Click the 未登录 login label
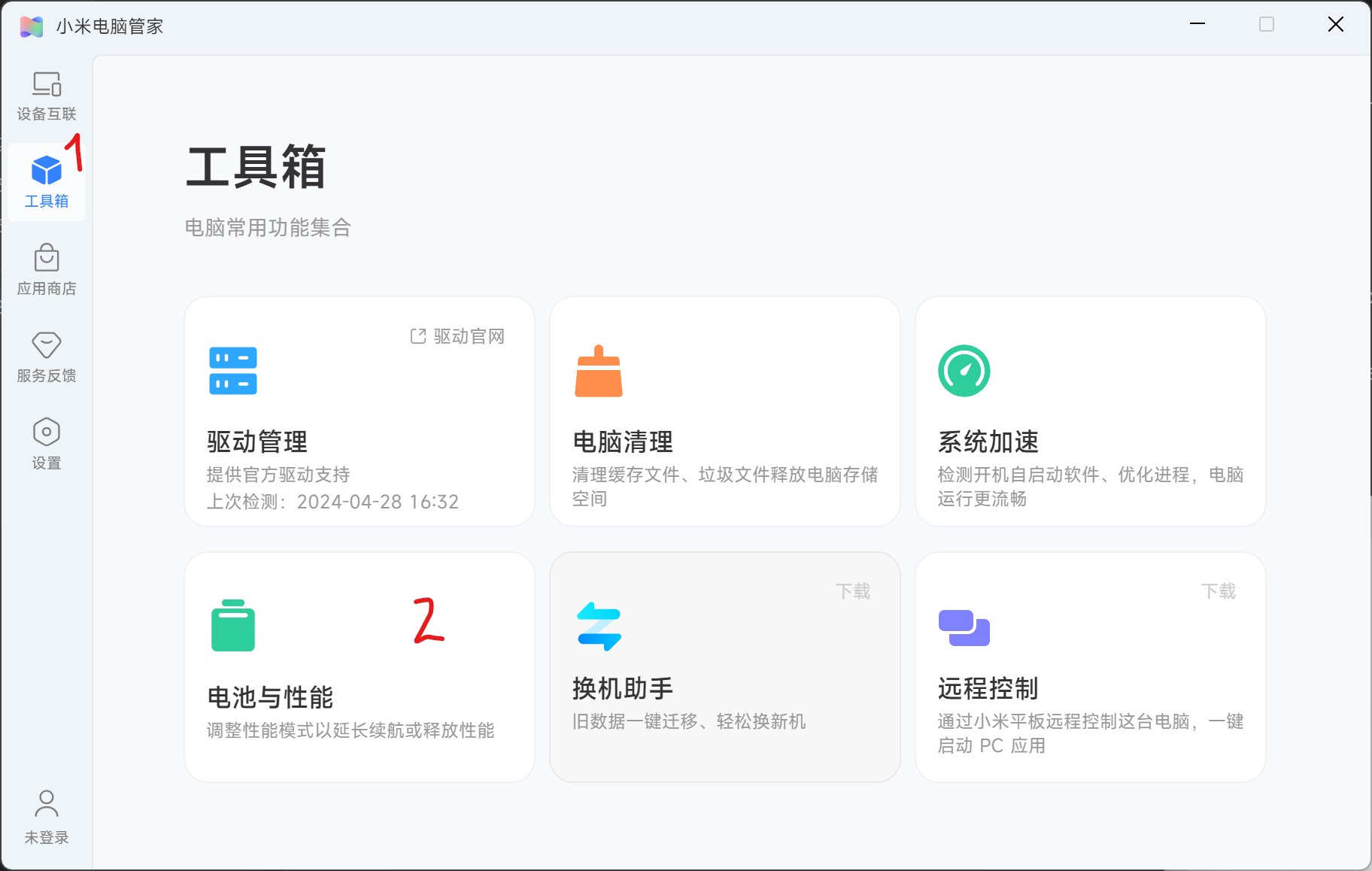 [x=47, y=838]
